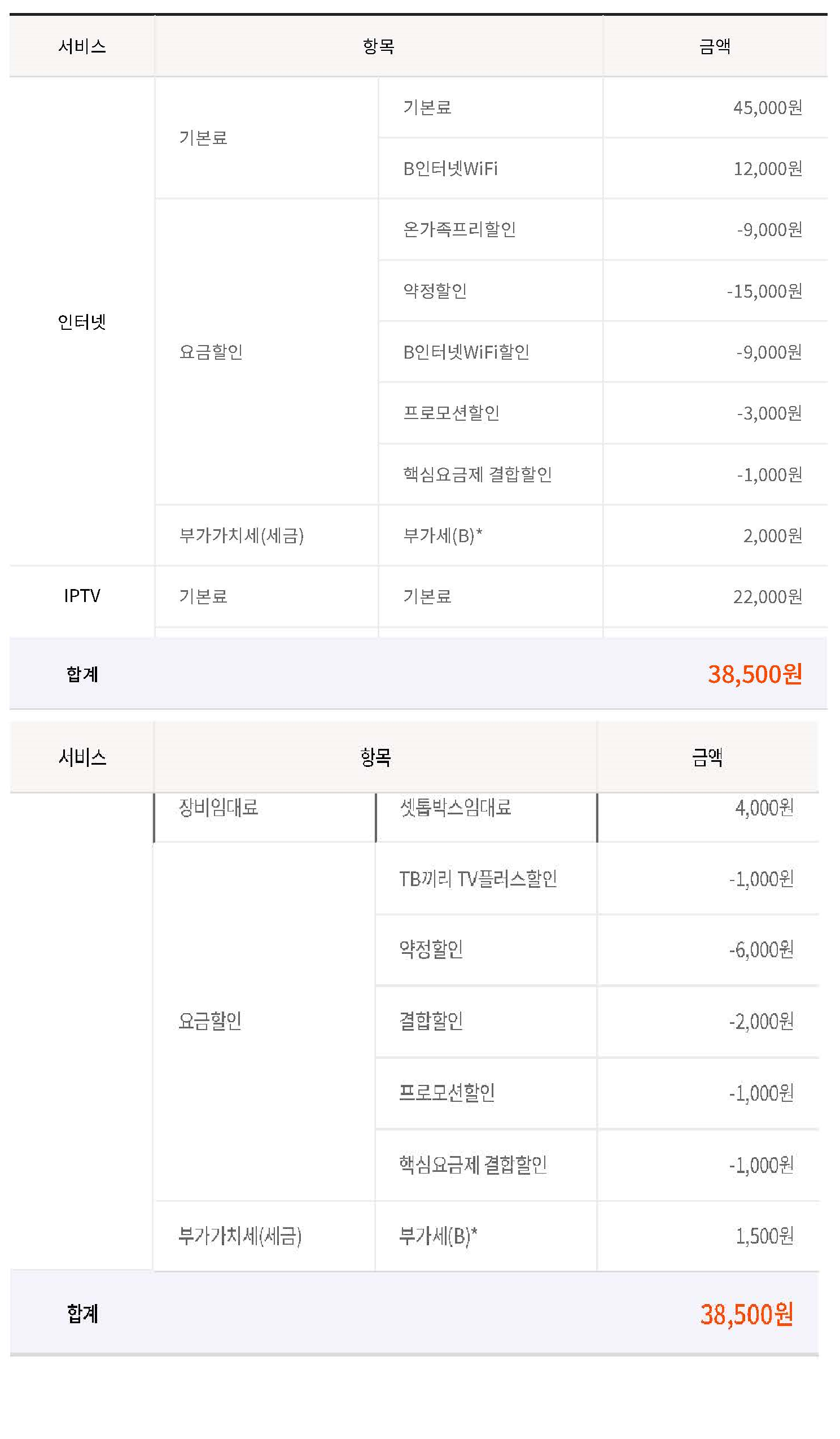Select the 12,000원 B인터넷WiFi amount
840x1439 pixels.
click(x=767, y=168)
